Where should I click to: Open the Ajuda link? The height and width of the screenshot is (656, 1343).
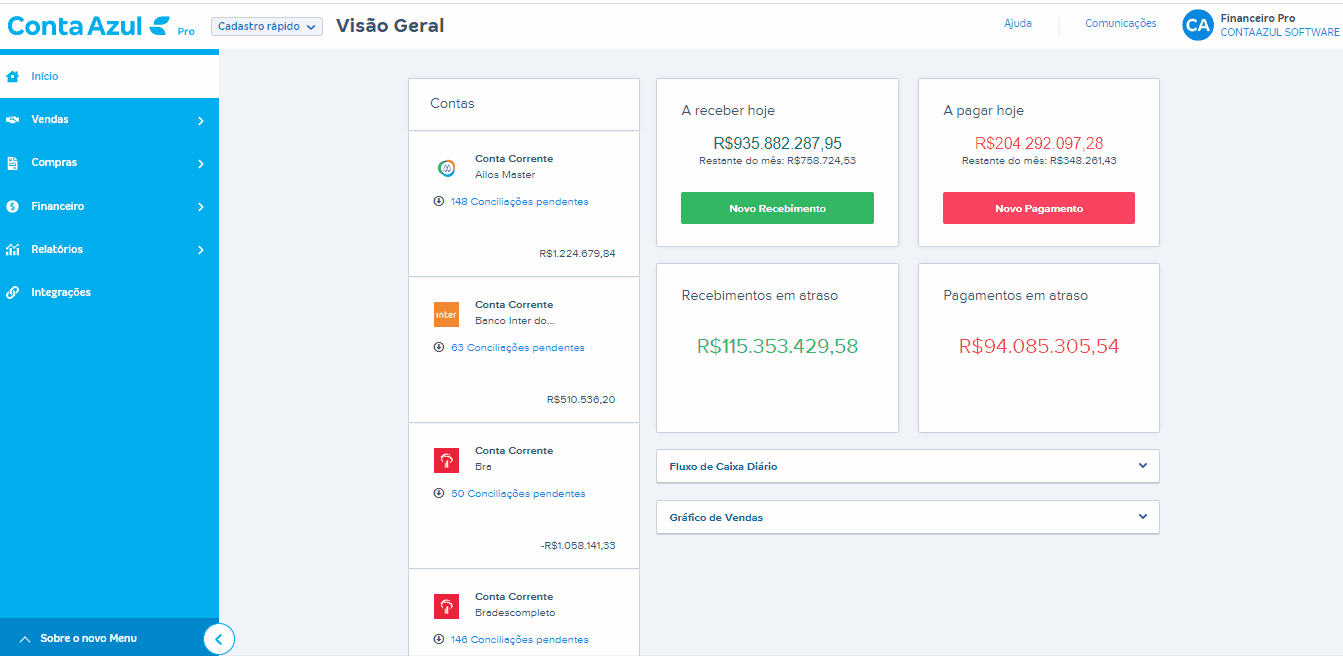1018,23
